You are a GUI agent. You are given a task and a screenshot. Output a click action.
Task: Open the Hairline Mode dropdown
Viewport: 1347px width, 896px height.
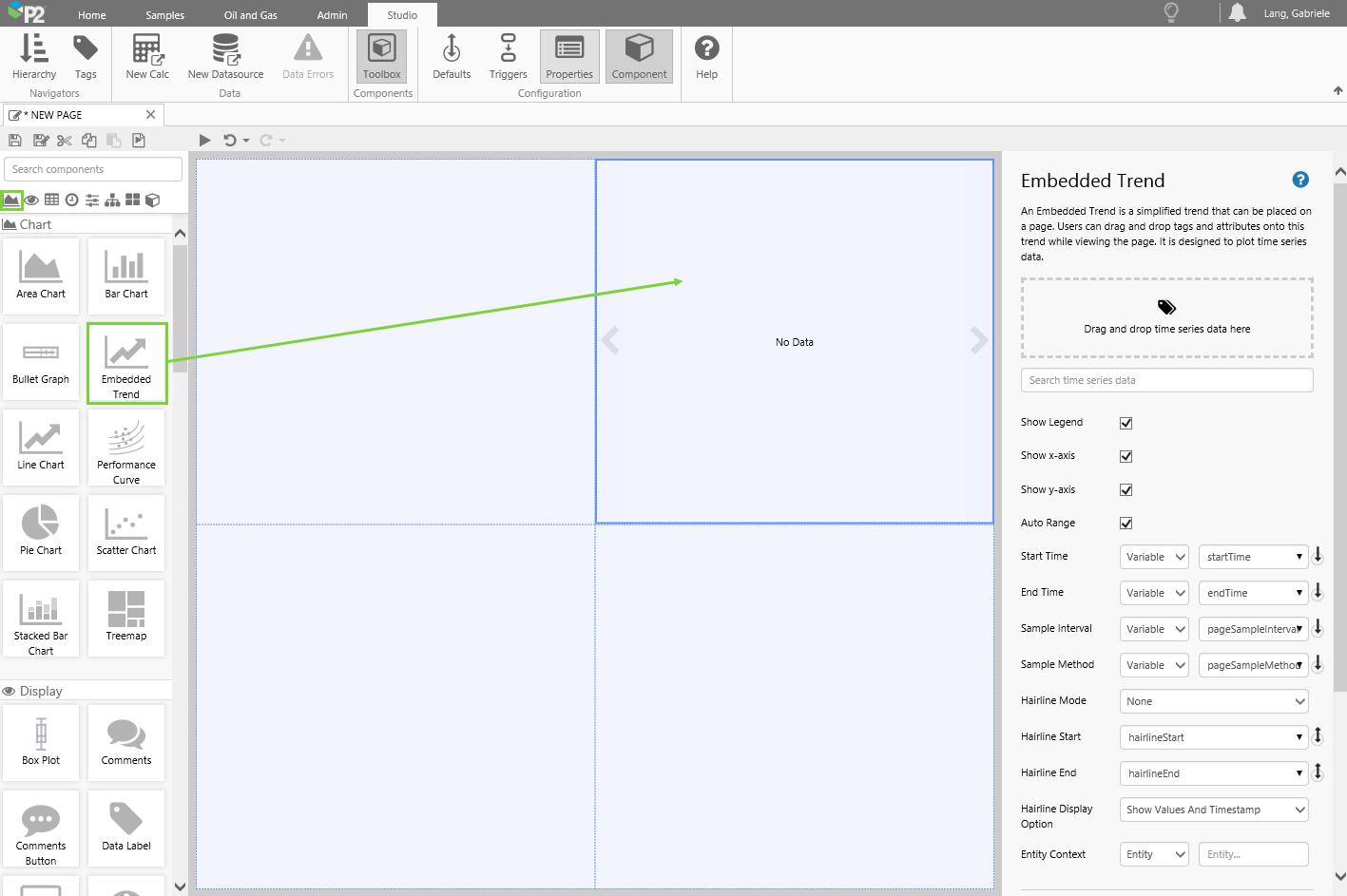[1214, 701]
